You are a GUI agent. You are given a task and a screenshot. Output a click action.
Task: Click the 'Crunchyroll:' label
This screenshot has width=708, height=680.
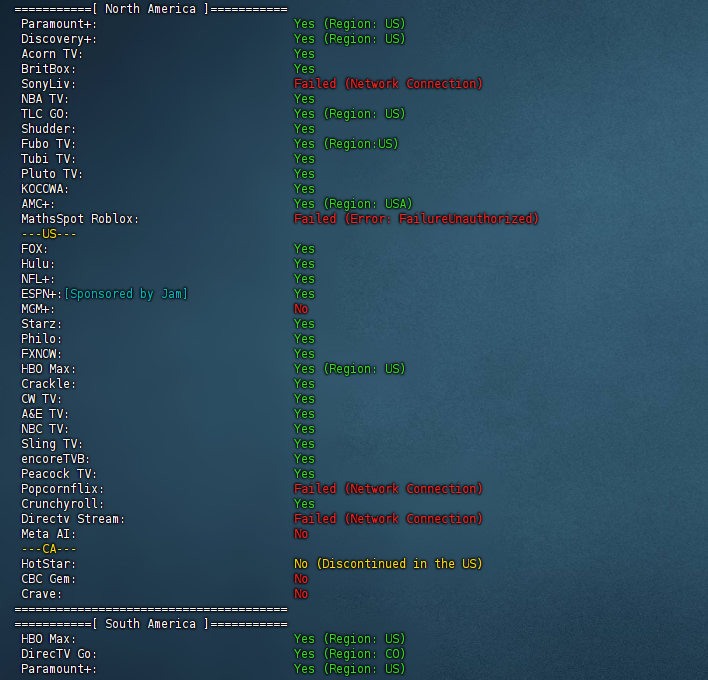click(x=62, y=504)
